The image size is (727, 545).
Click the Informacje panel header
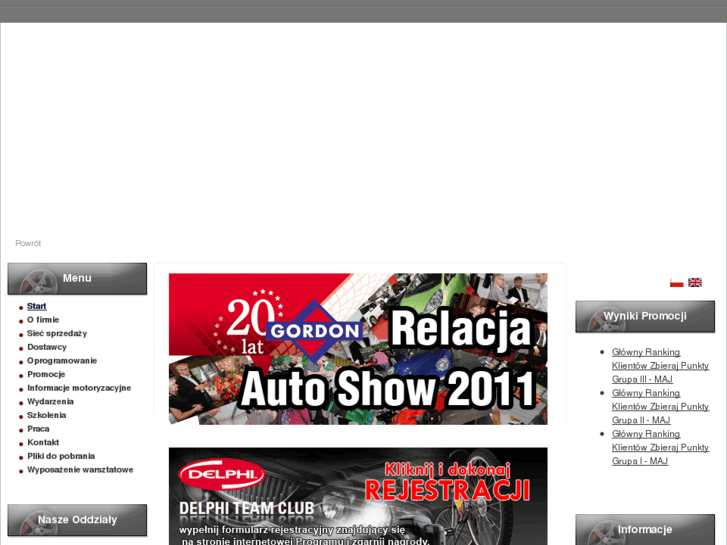645,529
